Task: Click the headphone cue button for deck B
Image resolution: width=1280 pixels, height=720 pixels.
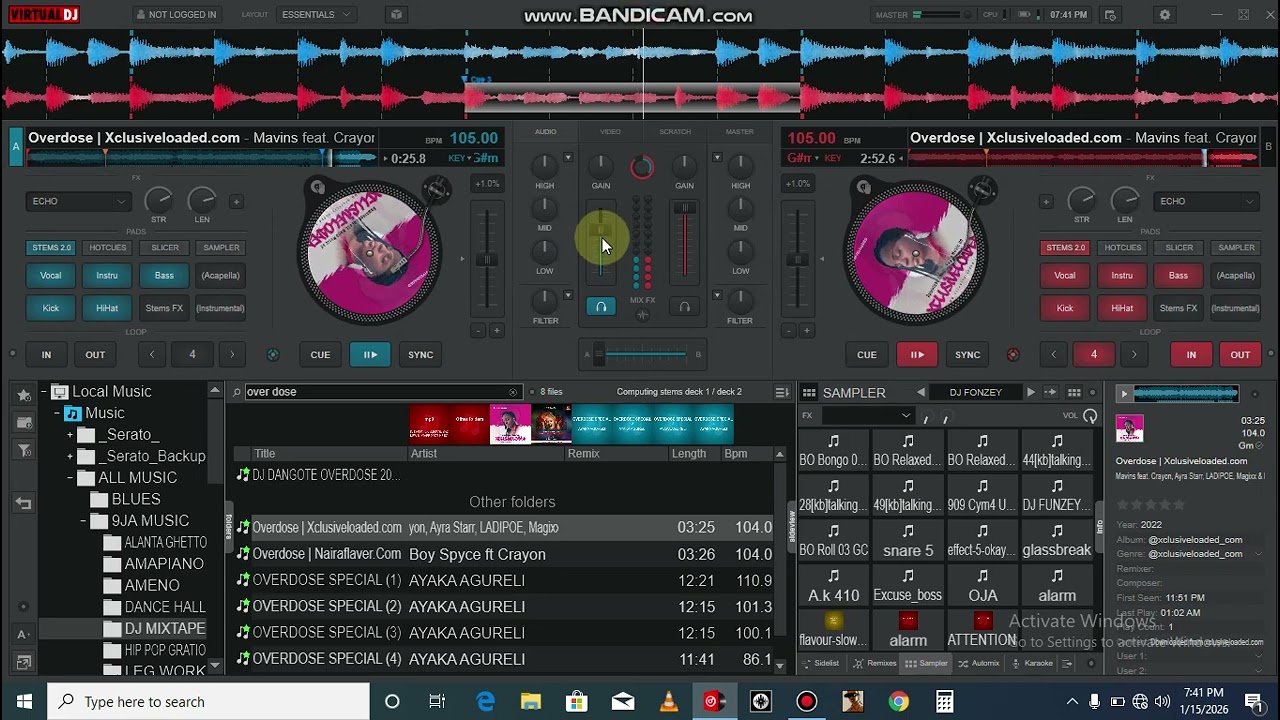Action: [685, 307]
